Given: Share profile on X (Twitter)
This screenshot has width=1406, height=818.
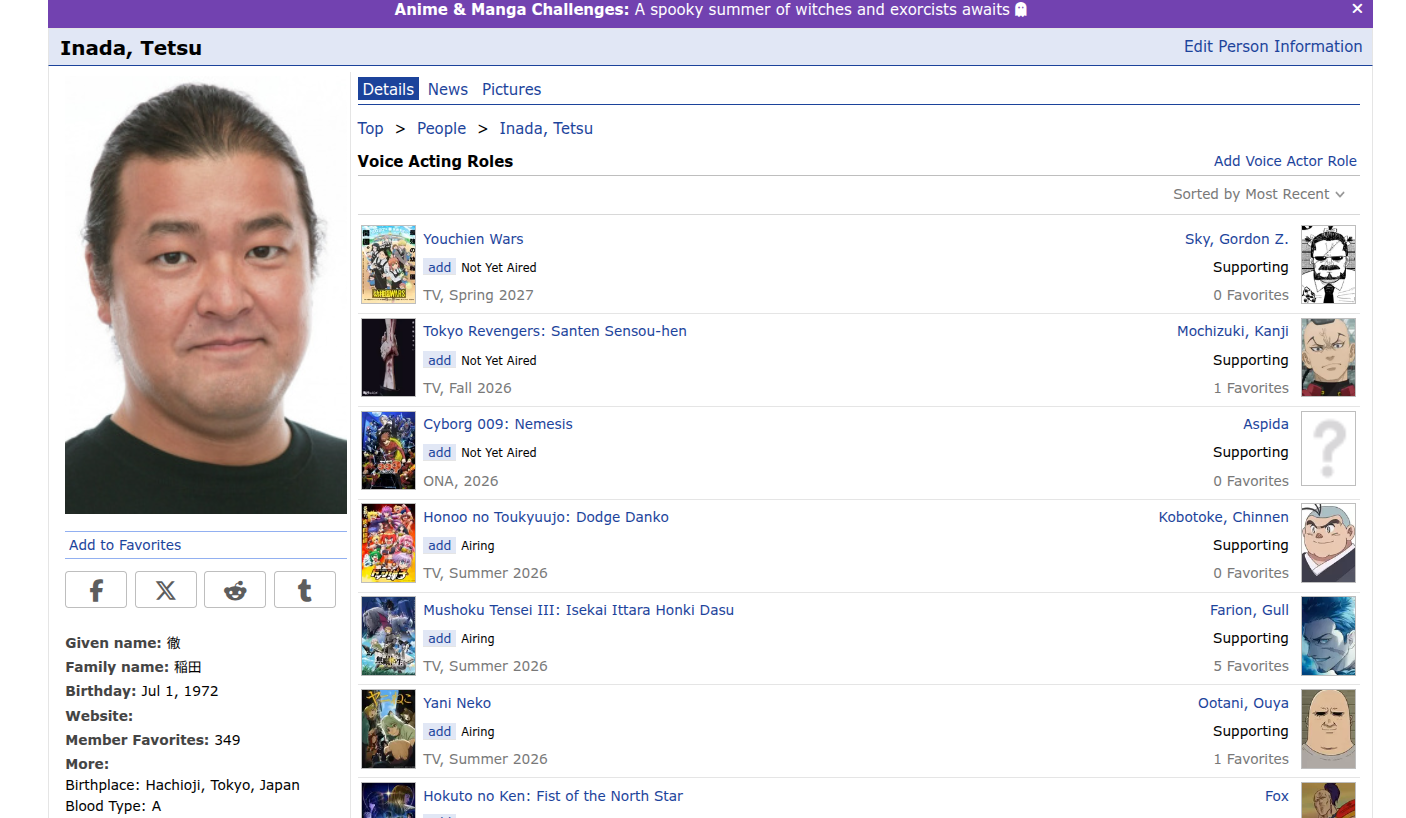Looking at the screenshot, I should (x=166, y=590).
